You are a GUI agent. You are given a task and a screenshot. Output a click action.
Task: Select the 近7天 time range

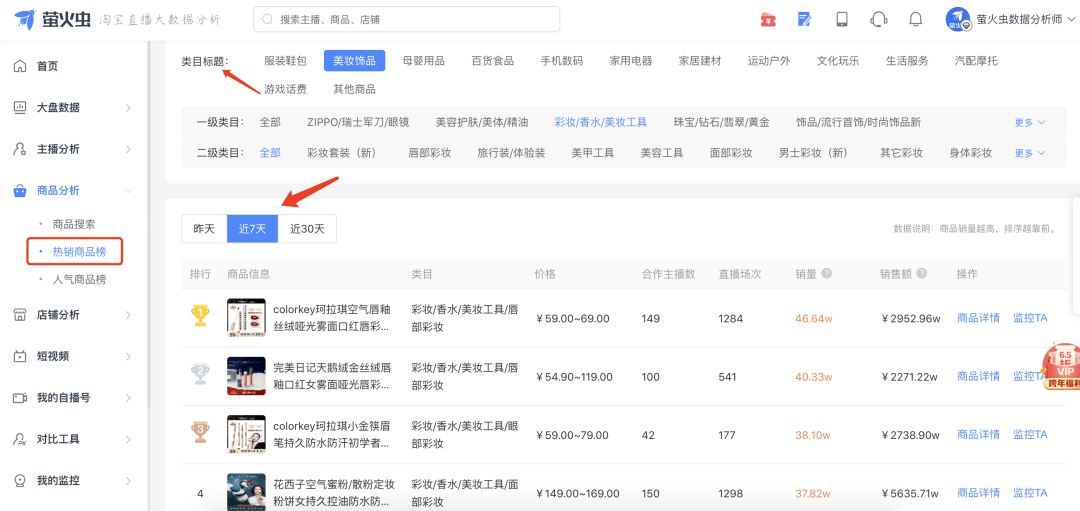[252, 229]
